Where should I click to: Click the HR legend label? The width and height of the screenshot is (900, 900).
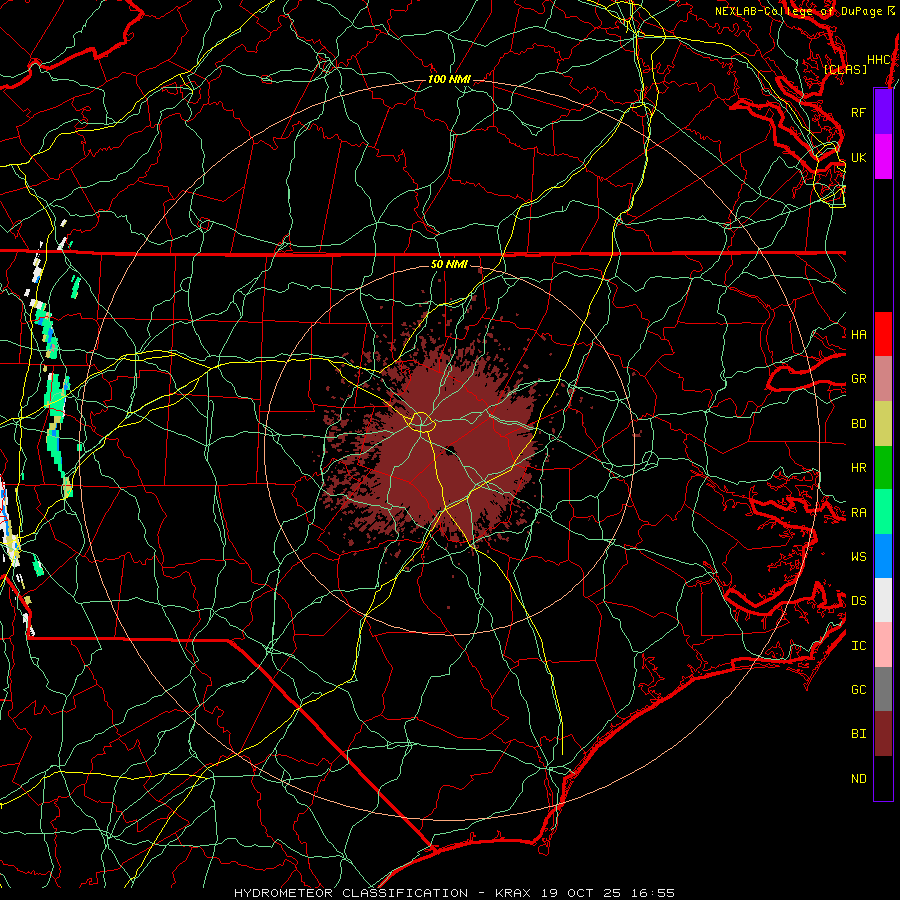click(858, 468)
